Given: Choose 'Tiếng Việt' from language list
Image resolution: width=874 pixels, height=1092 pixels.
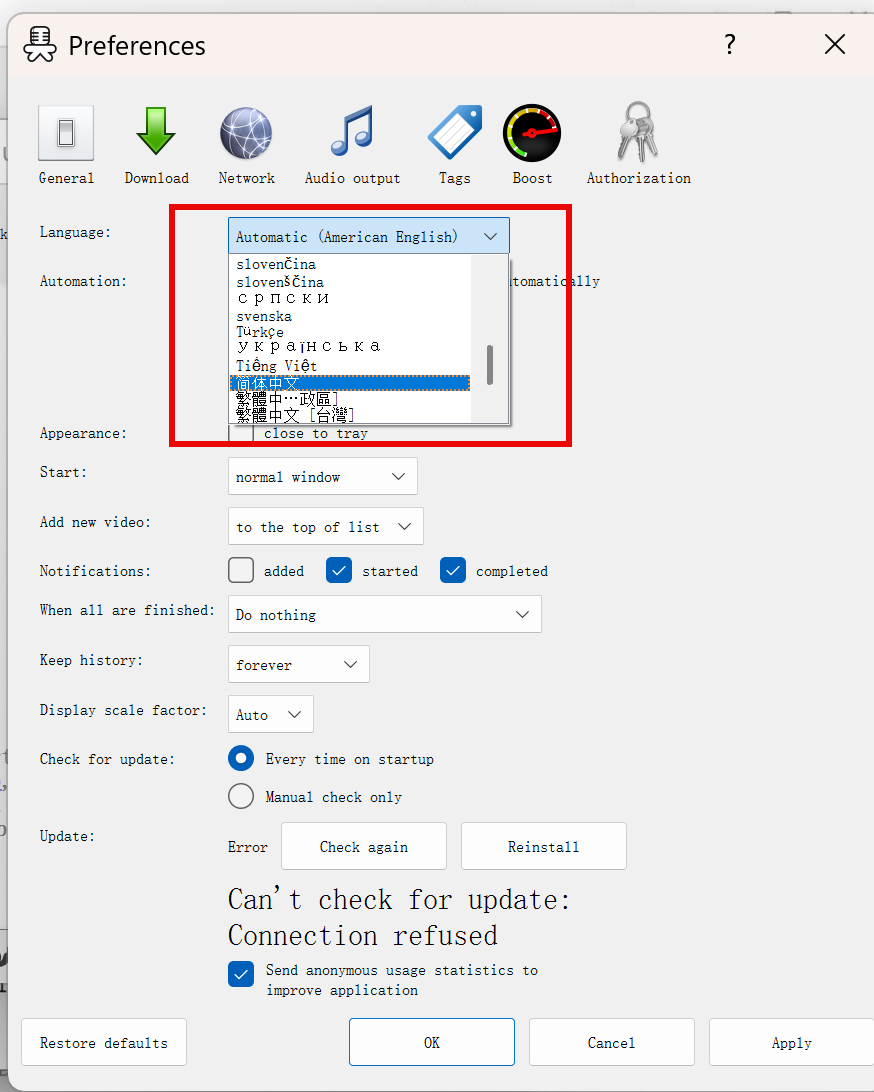Looking at the screenshot, I should click(277, 366).
